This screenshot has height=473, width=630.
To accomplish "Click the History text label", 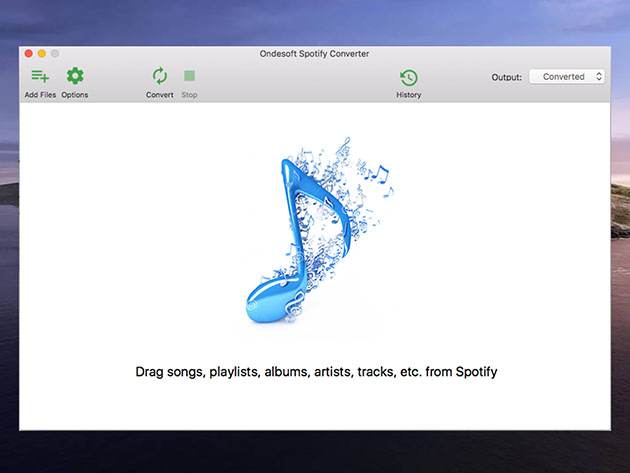I will tap(408, 95).
